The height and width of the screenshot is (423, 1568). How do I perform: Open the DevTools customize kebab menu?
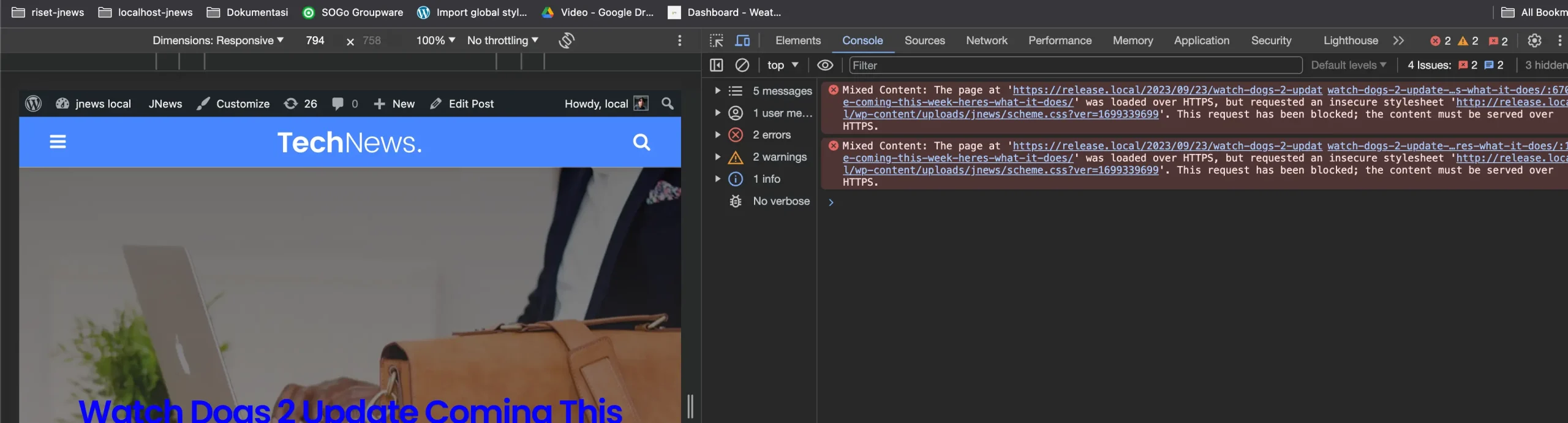point(1559,40)
